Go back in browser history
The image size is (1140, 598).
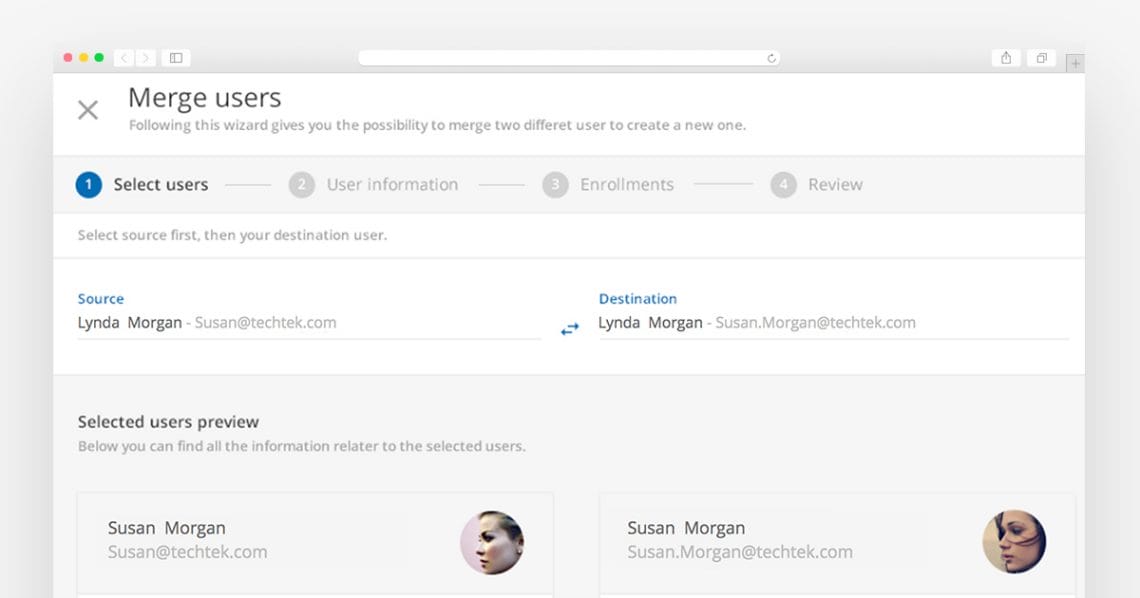pos(125,58)
